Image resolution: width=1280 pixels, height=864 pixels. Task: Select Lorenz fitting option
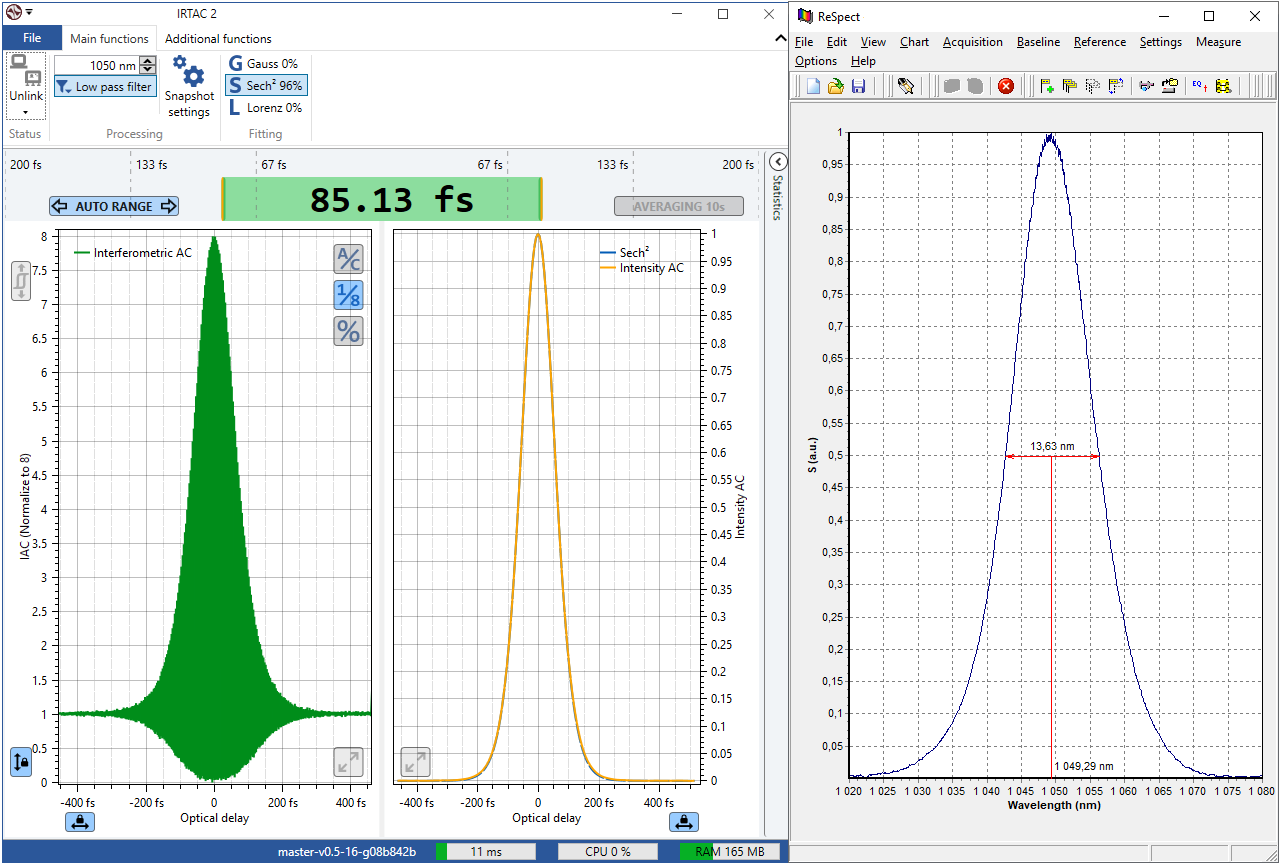point(265,108)
